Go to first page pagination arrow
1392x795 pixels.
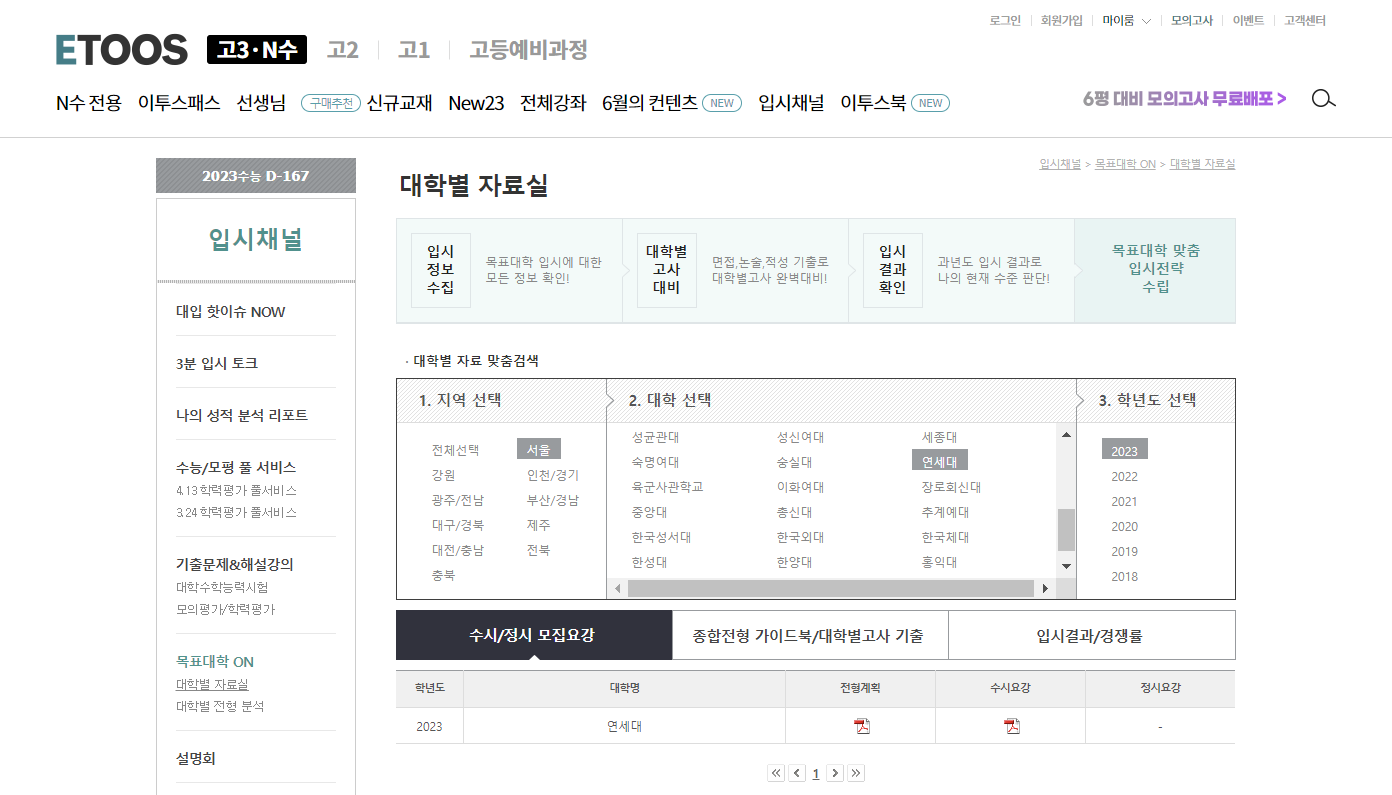click(x=776, y=773)
